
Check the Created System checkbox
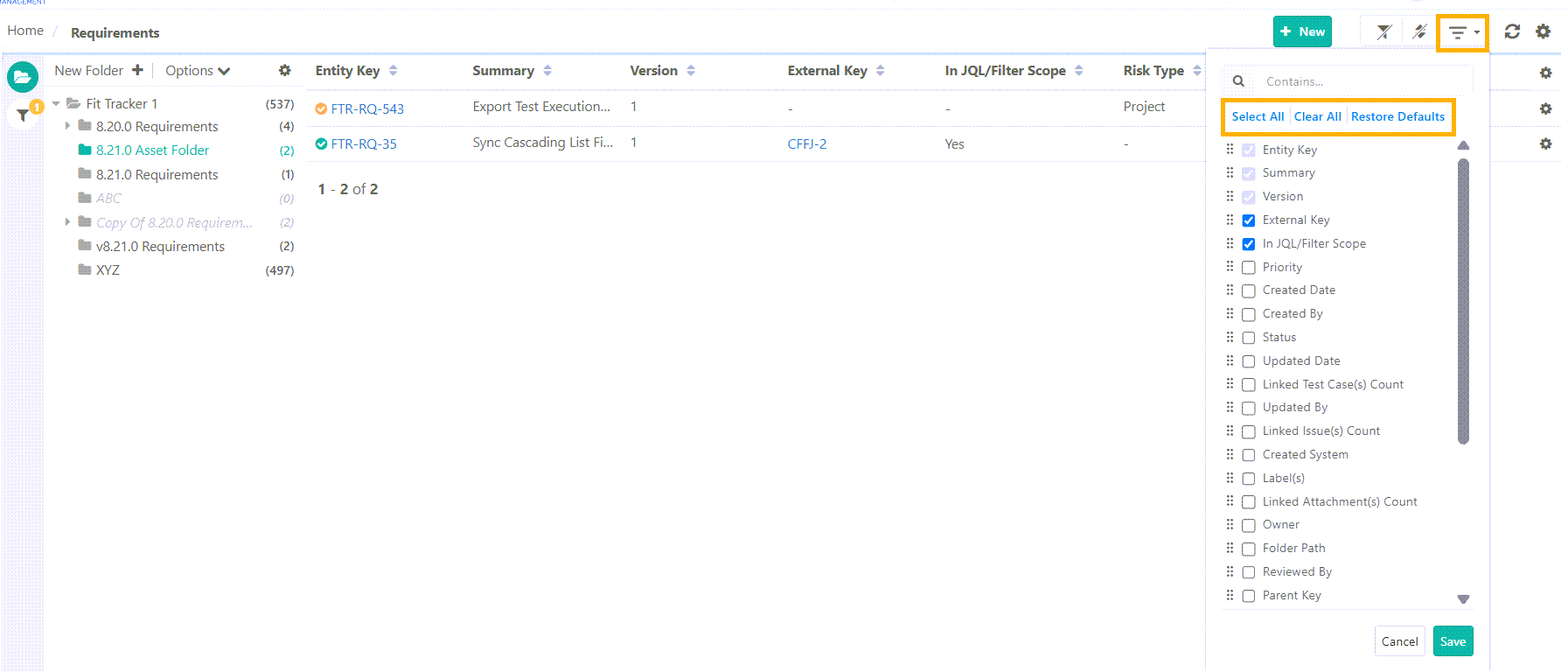click(x=1249, y=455)
